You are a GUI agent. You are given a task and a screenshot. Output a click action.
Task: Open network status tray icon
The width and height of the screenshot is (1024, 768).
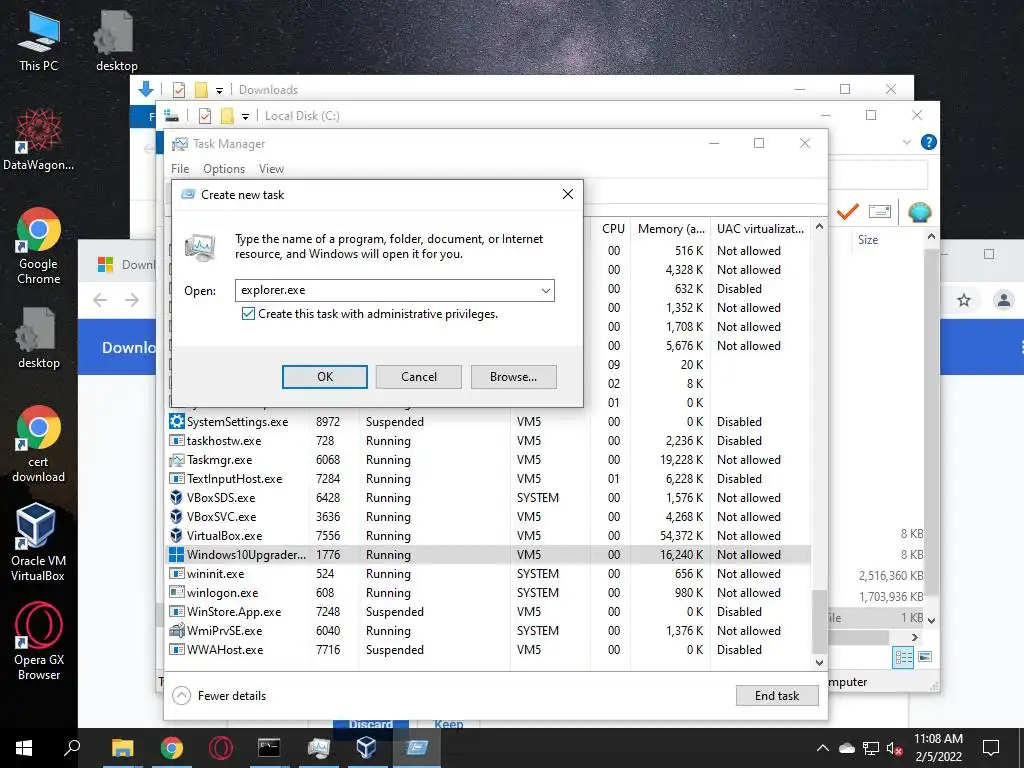tap(871, 748)
